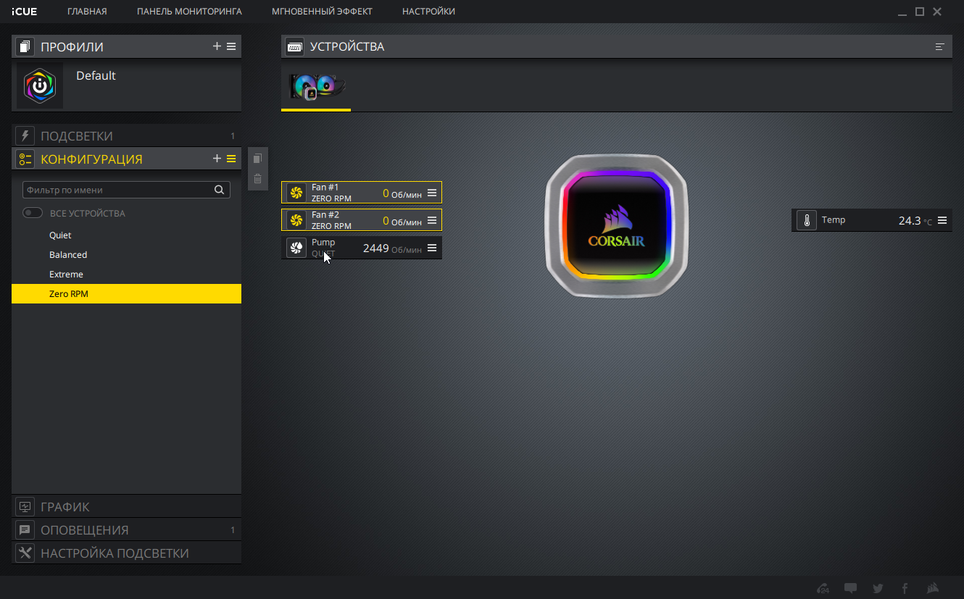Open the УСТРОЙСТВА panel menu icon
Screen dimensions: 964x599
939,47
